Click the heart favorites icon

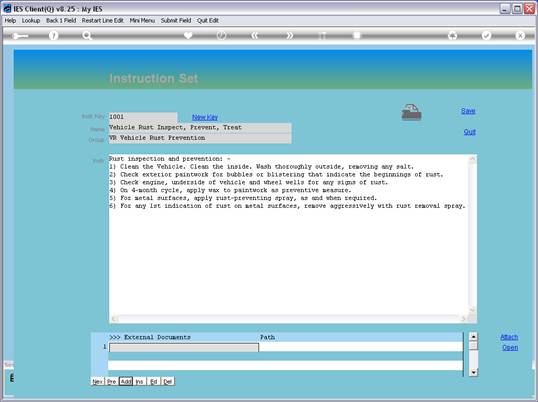coord(188,35)
